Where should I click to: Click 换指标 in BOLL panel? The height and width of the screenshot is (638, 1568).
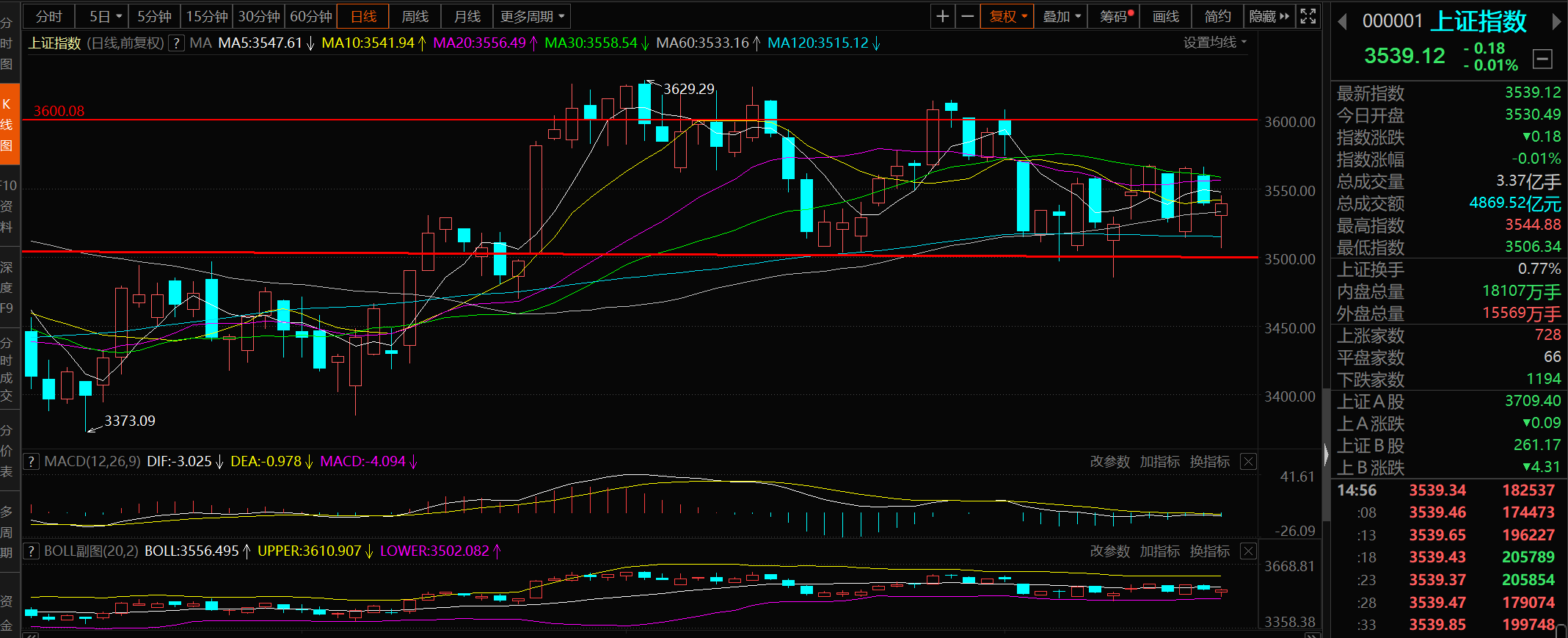pyautogui.click(x=1209, y=551)
